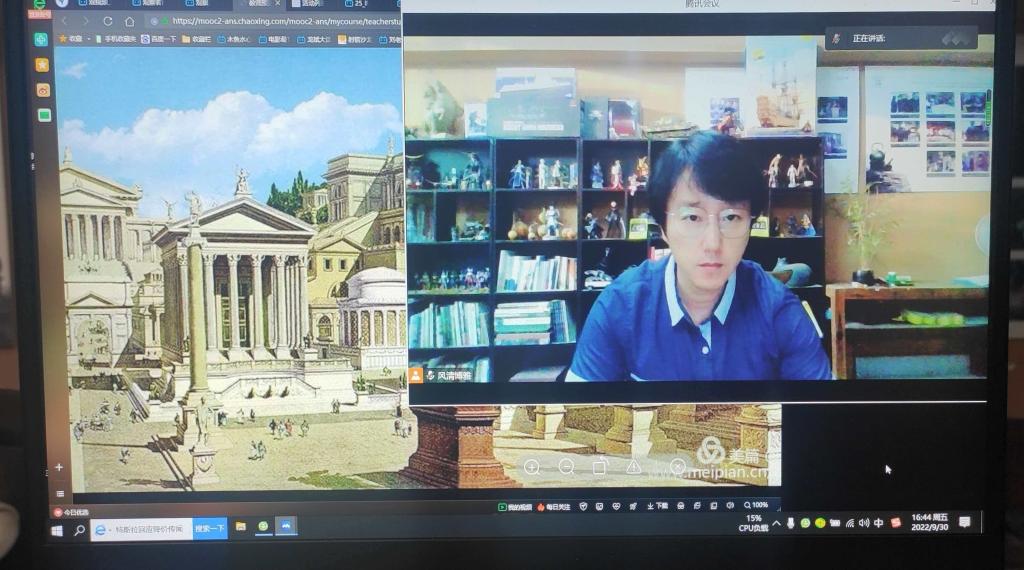Click the teal sidebar app icon
The width and height of the screenshot is (1024, 570).
tap(41, 39)
